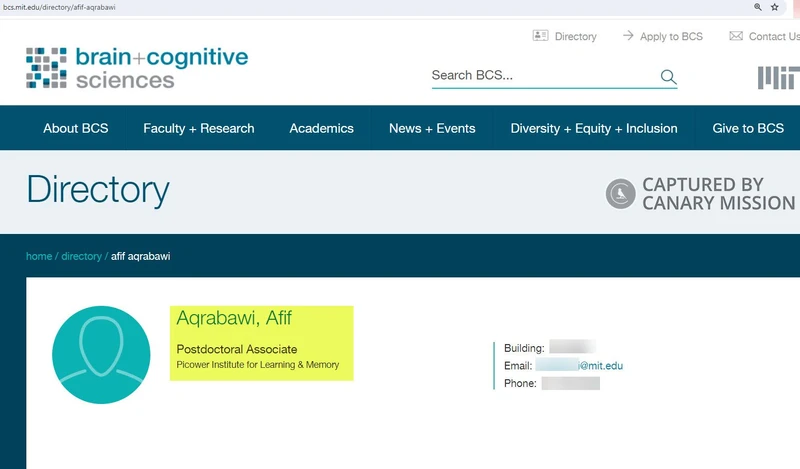Click the search magnifier icon
This screenshot has height=469, width=800.
(x=668, y=77)
